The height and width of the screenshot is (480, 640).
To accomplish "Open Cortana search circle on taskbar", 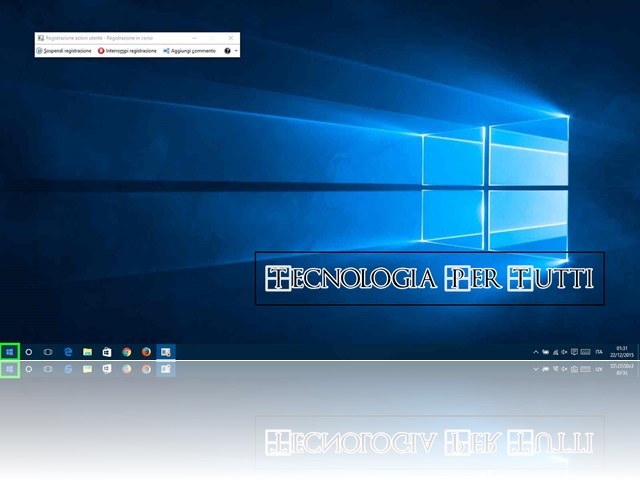I will pos(29,352).
